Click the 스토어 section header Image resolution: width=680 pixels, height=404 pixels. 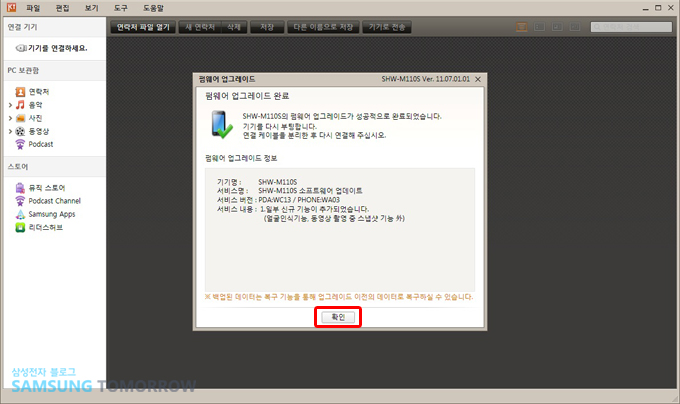(55, 166)
